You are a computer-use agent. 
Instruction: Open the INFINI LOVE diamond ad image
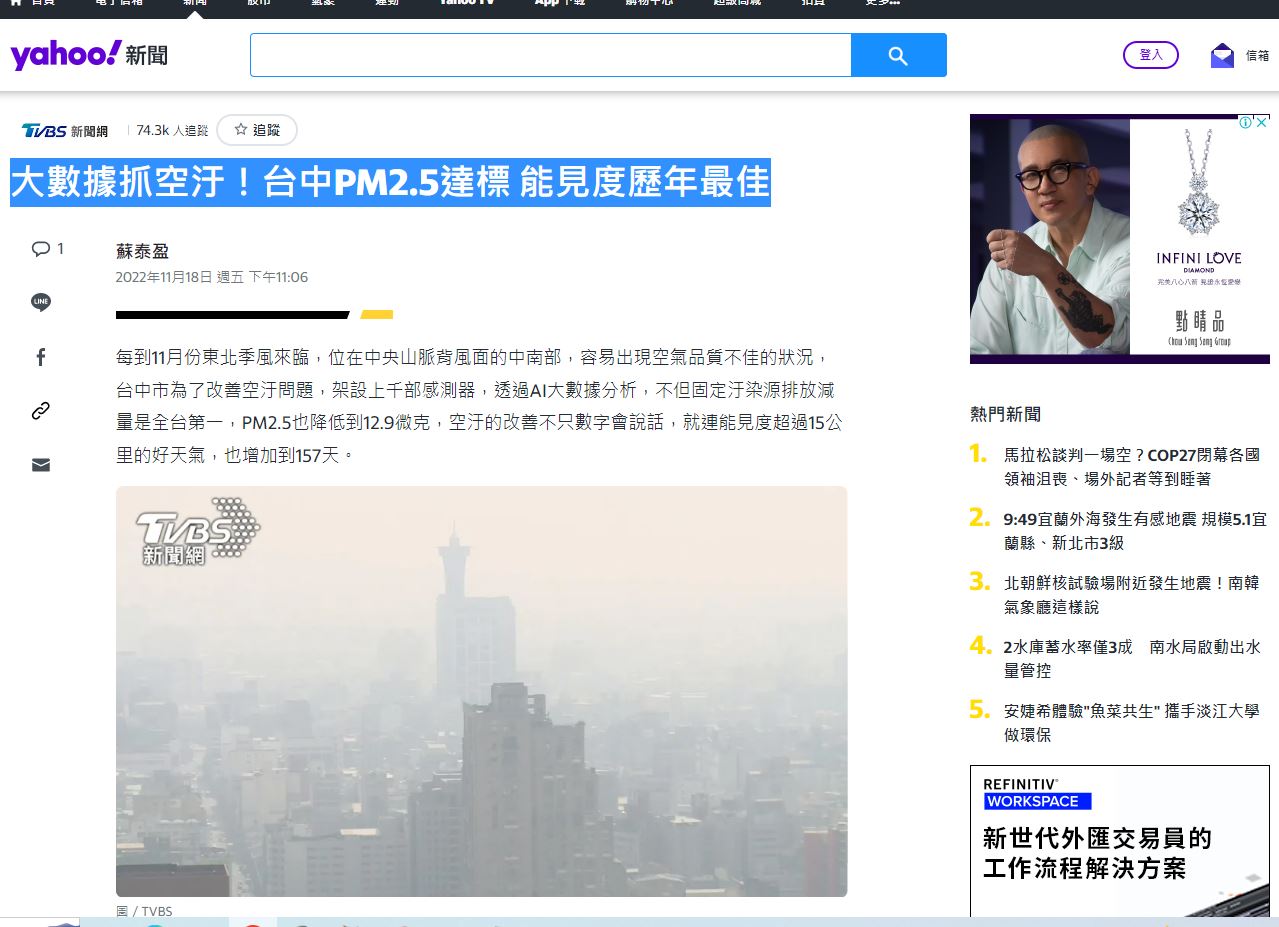[x=1120, y=239]
